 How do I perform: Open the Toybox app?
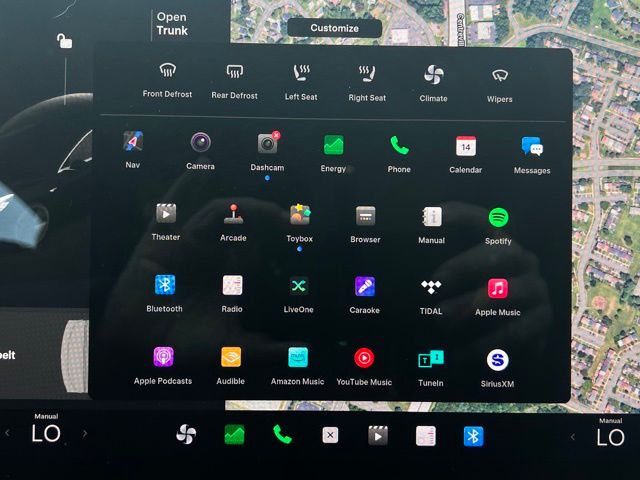299,215
